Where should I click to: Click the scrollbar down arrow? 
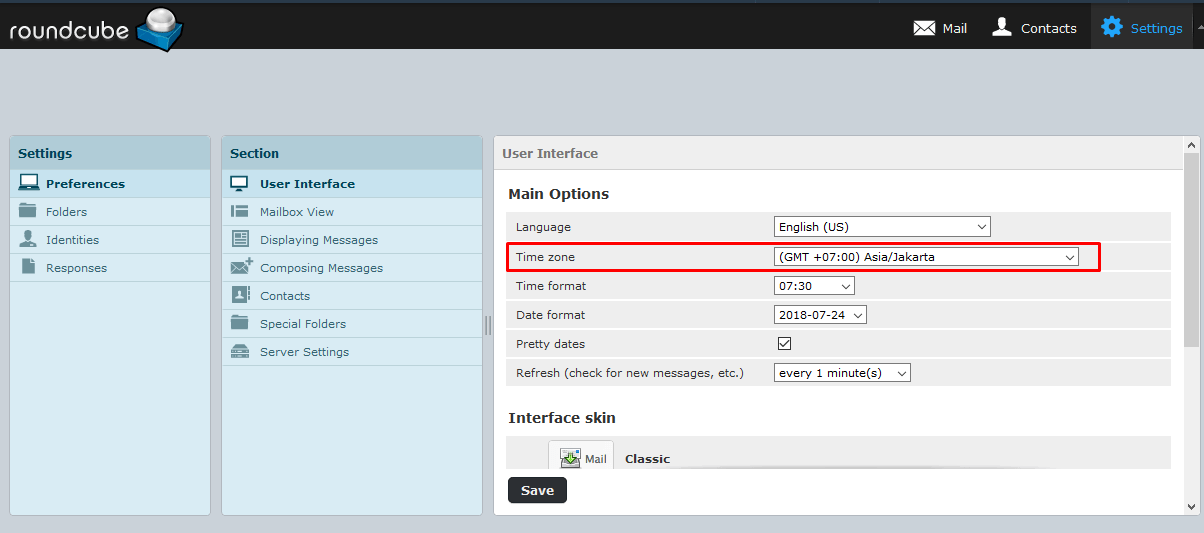pyautogui.click(x=1191, y=506)
